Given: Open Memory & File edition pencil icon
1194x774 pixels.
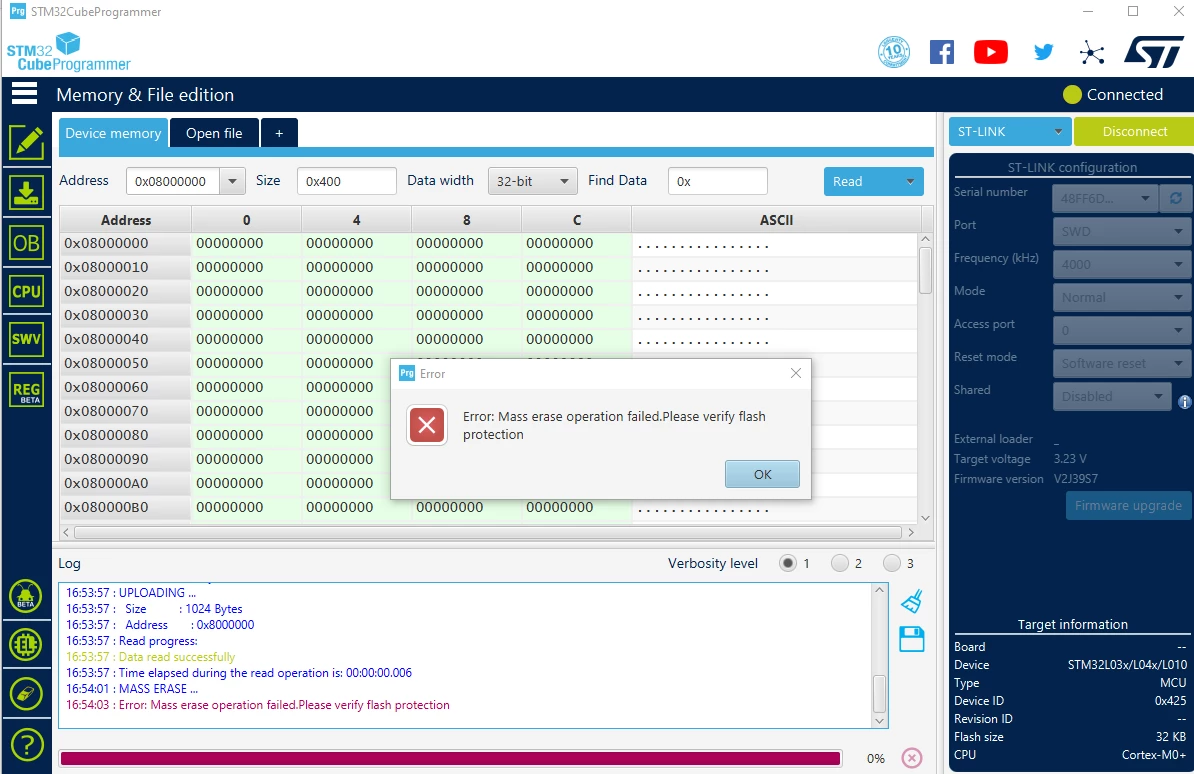Looking at the screenshot, I should click(x=27, y=142).
